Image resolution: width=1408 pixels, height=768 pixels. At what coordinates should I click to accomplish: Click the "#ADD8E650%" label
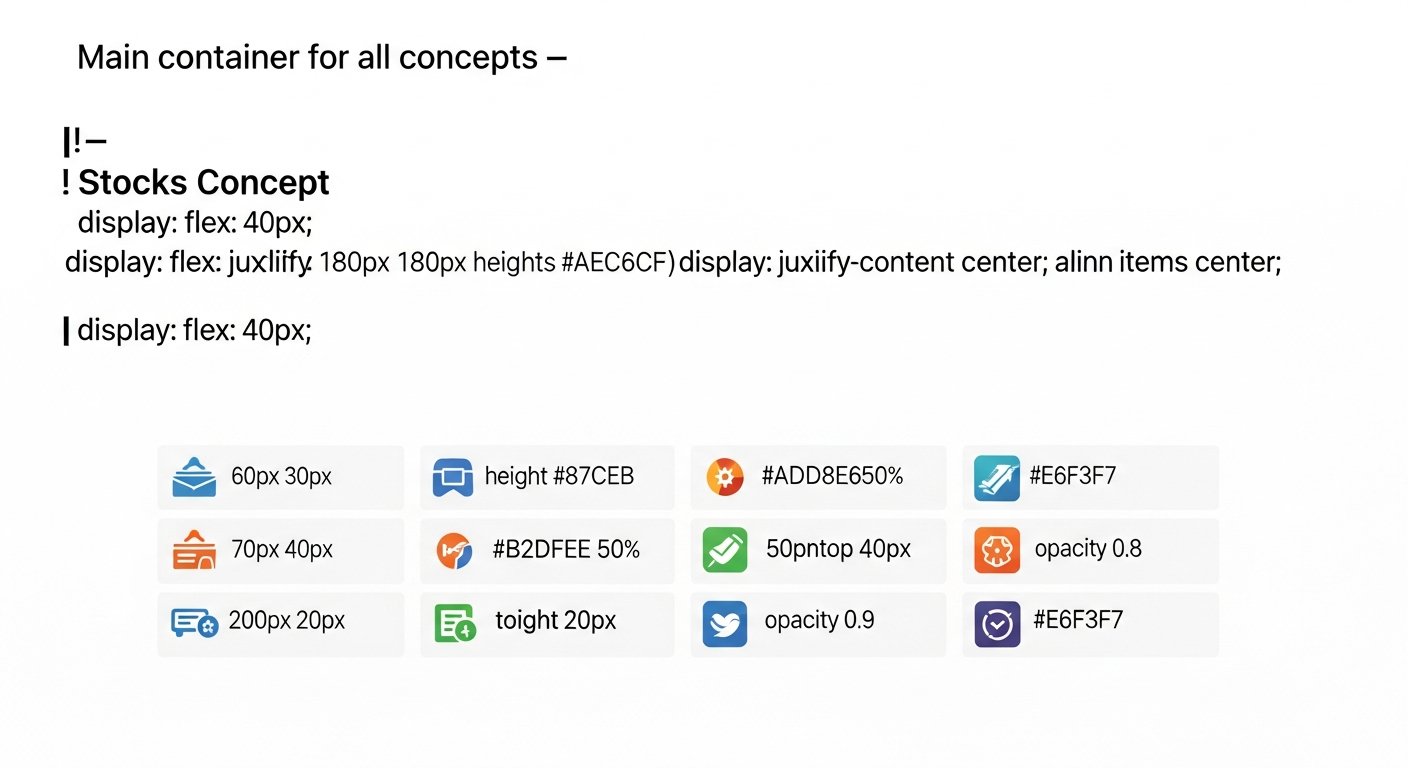point(832,477)
